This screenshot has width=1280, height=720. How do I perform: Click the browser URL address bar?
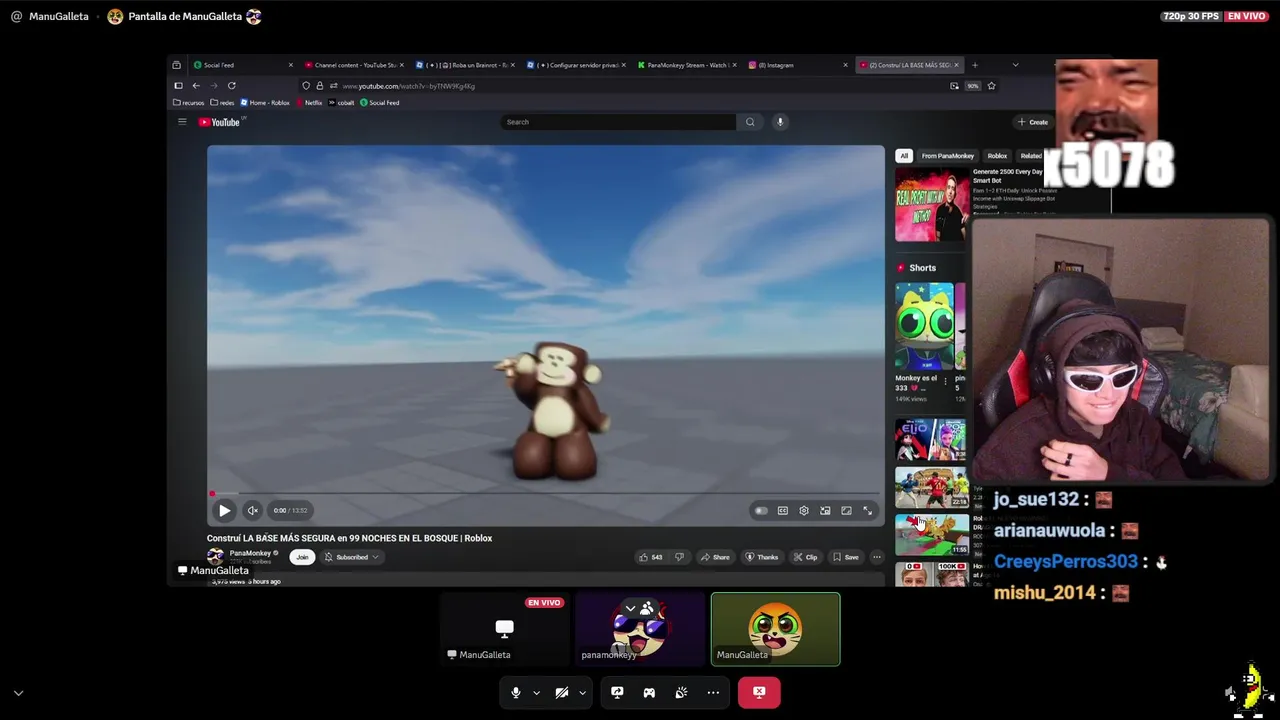coord(640,86)
